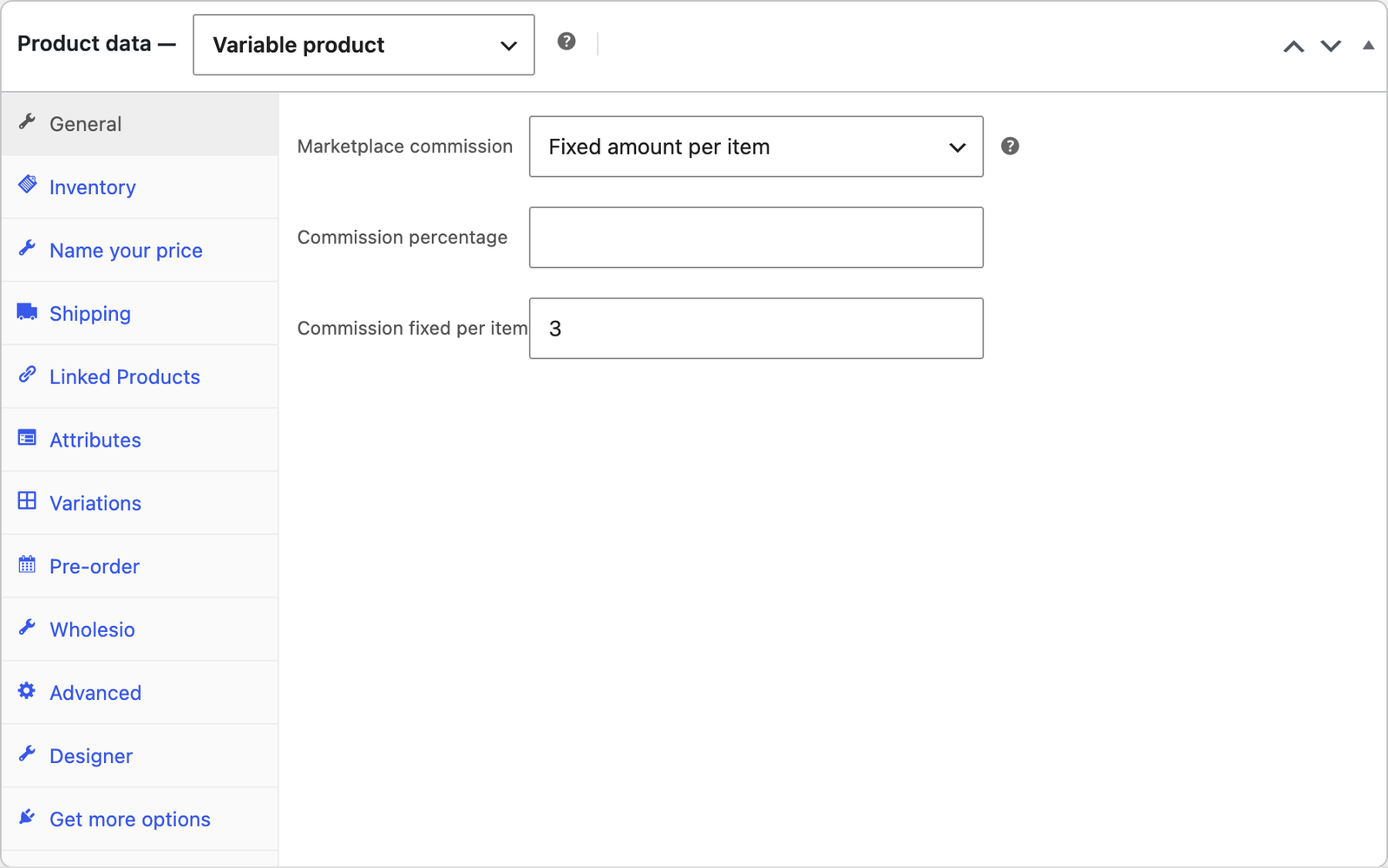Click the Variations grid icon
Viewport: 1388px width, 868px height.
point(28,501)
